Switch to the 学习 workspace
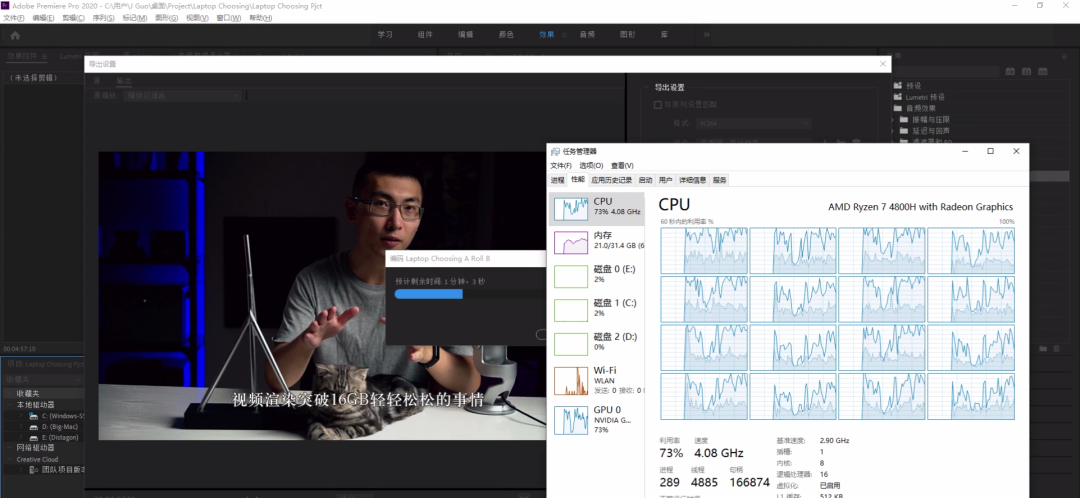 coord(385,34)
